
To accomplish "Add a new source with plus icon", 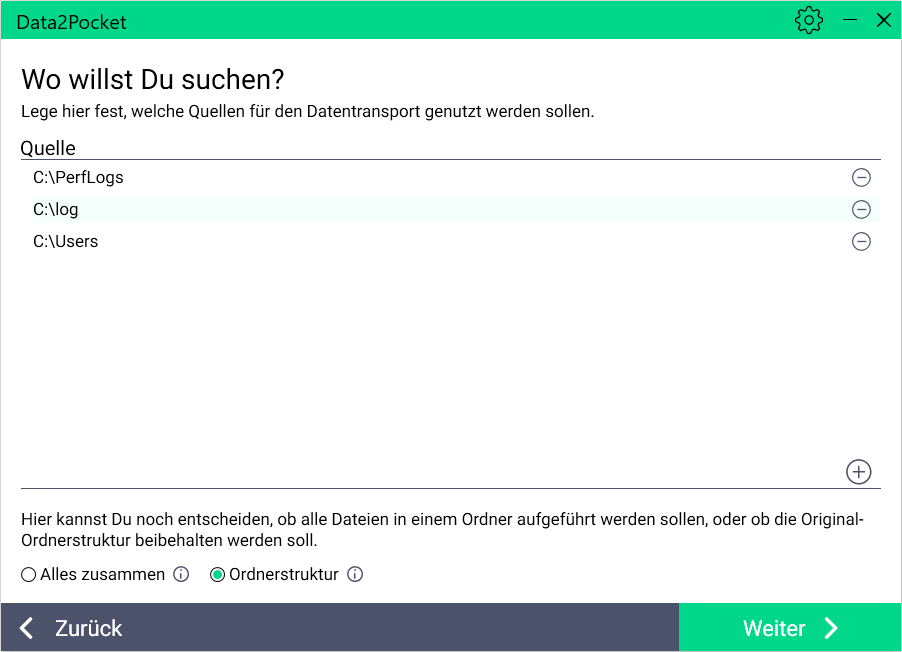I will tap(859, 472).
